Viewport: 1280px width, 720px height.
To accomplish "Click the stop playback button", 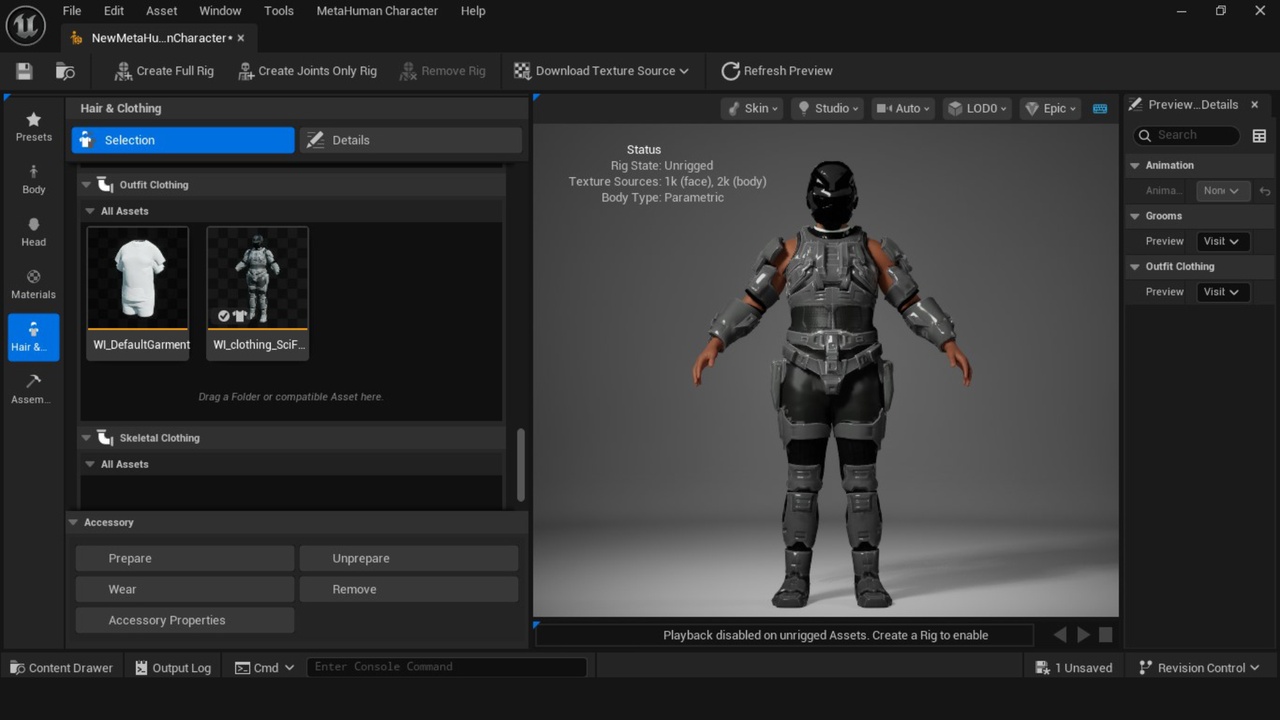I will click(1106, 635).
